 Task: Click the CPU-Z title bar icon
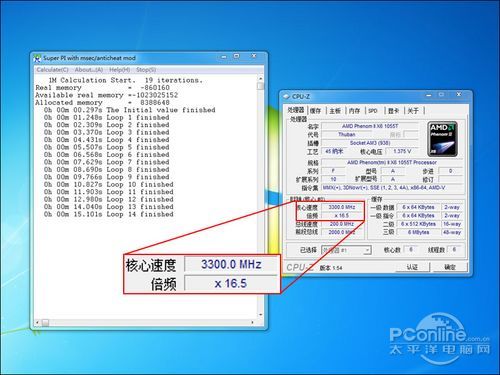click(x=286, y=96)
